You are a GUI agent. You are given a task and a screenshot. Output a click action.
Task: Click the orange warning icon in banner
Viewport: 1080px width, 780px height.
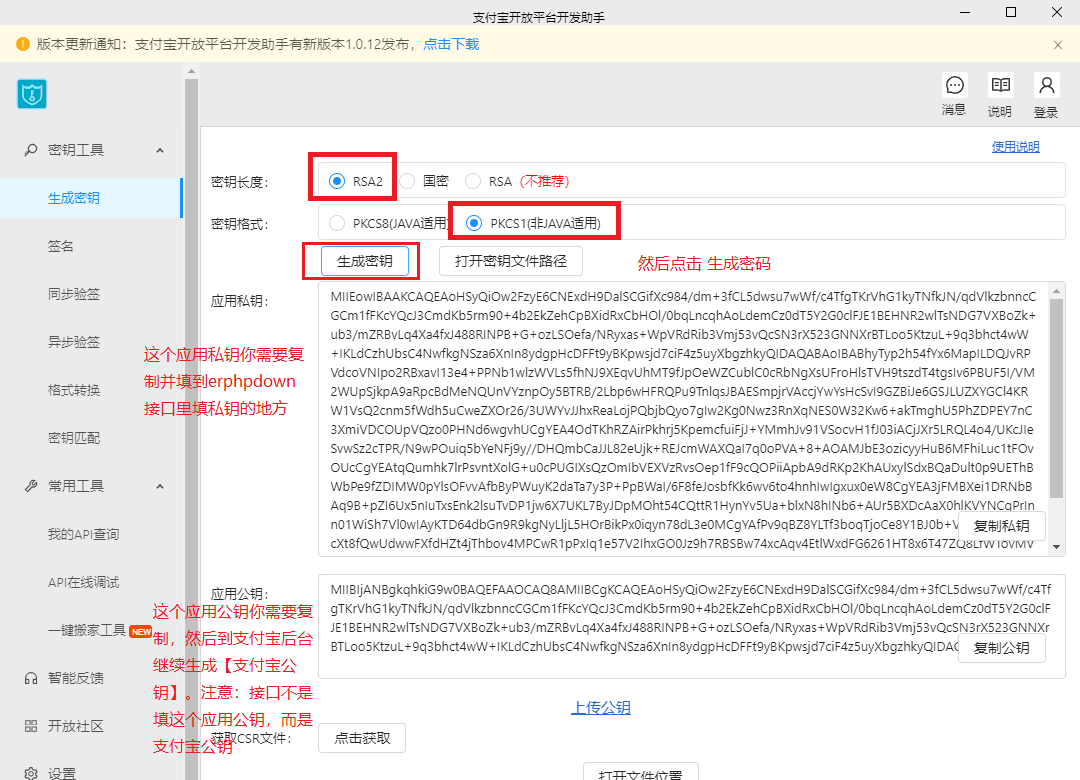click(23, 44)
